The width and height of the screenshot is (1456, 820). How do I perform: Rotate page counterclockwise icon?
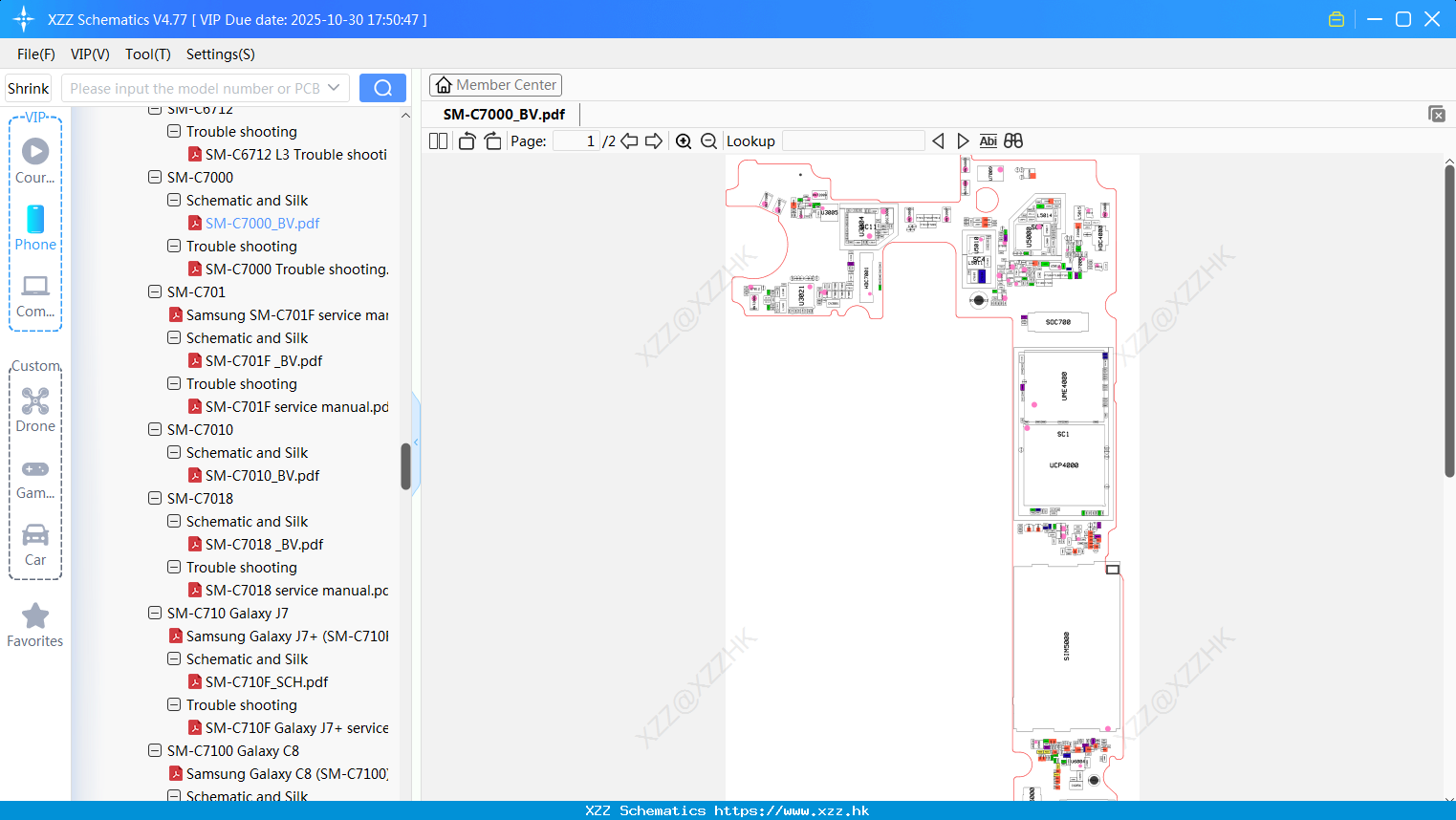(467, 140)
